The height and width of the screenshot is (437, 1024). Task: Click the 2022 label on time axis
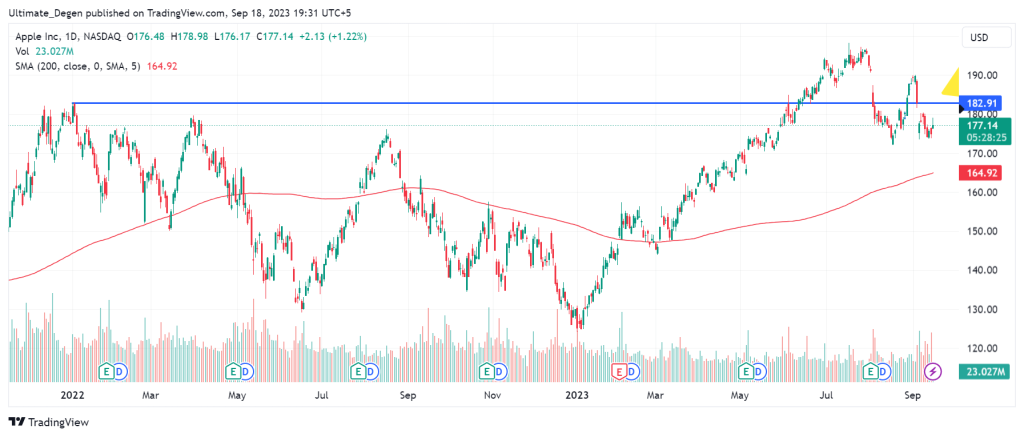71,395
